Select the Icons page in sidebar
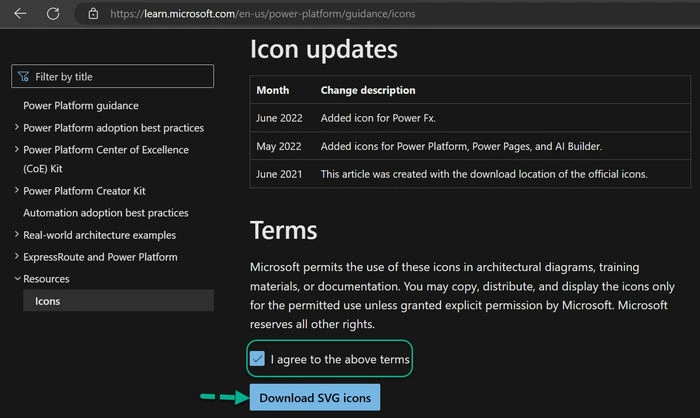The image size is (700, 418). [x=118, y=301]
